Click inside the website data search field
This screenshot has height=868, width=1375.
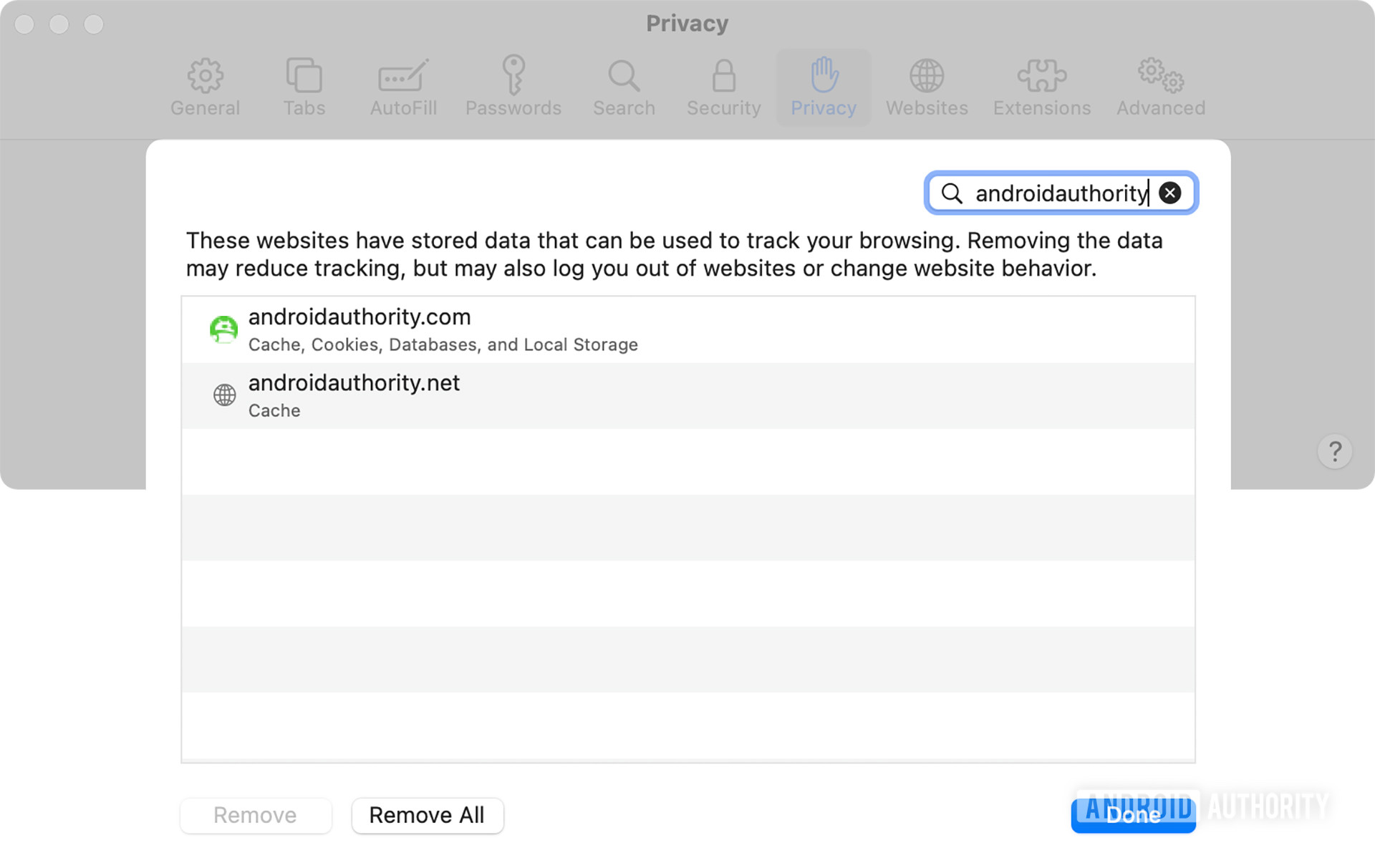tap(1060, 193)
